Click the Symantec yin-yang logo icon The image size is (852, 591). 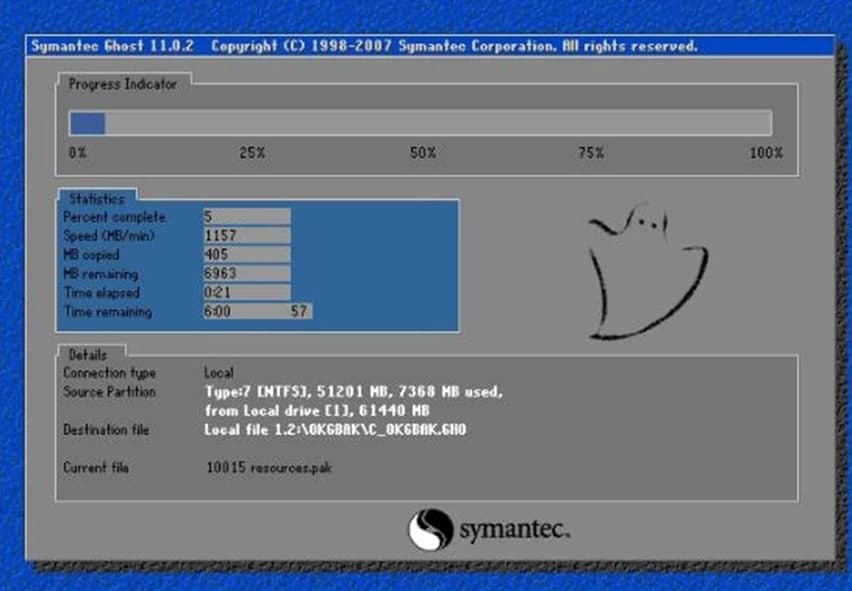(x=430, y=530)
